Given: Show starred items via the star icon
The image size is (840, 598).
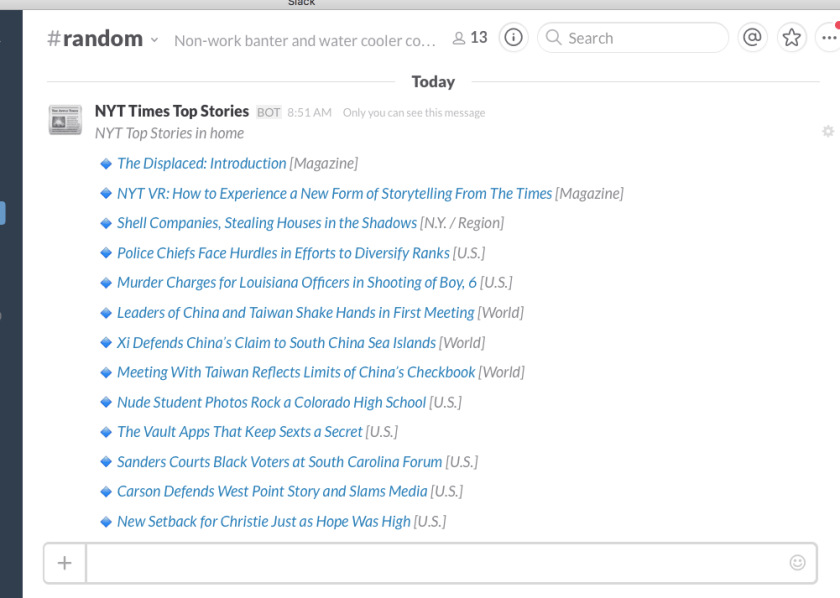Looking at the screenshot, I should click(x=791, y=37).
